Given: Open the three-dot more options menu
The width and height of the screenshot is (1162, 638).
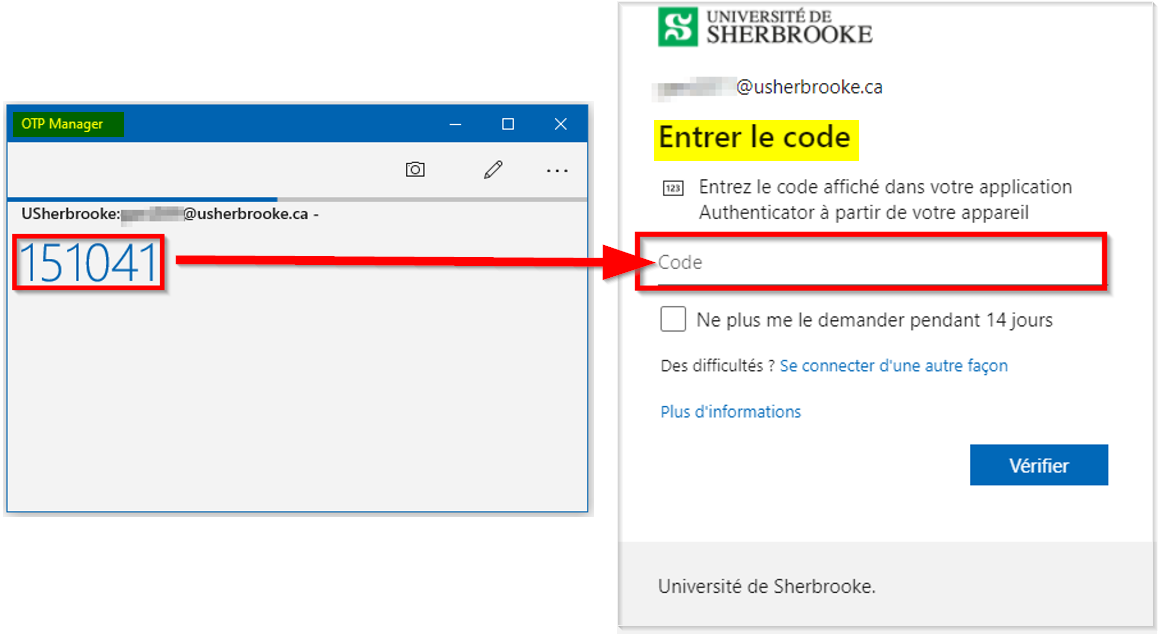Looking at the screenshot, I should (x=557, y=171).
